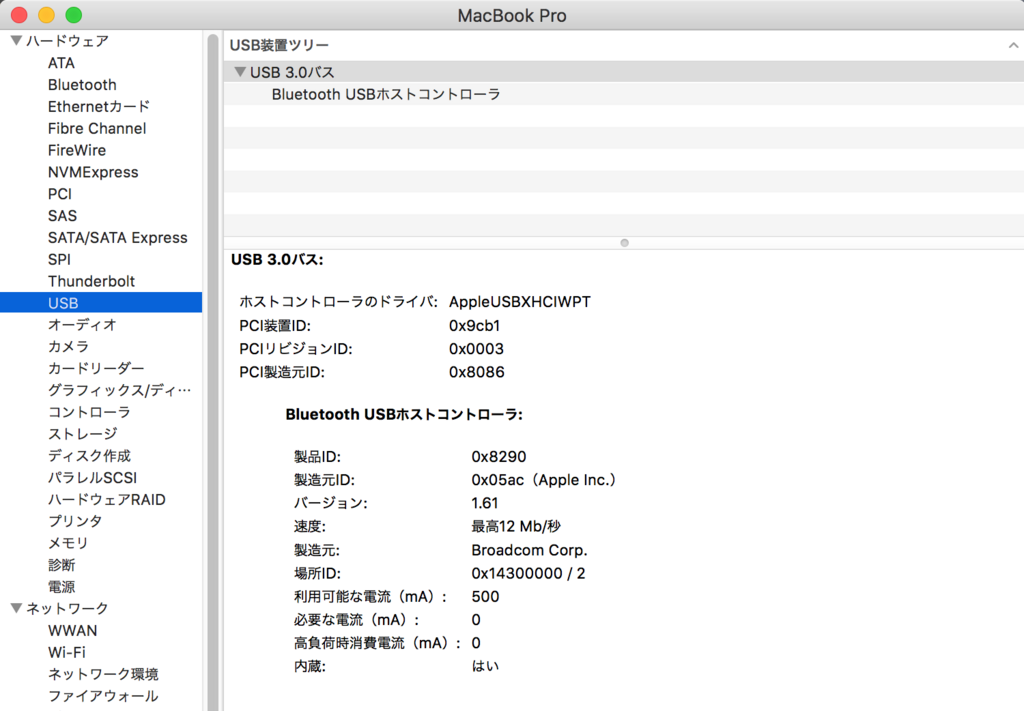This screenshot has width=1024, height=711.
Task: Open the カードリーダー entry
Action: pos(96,368)
